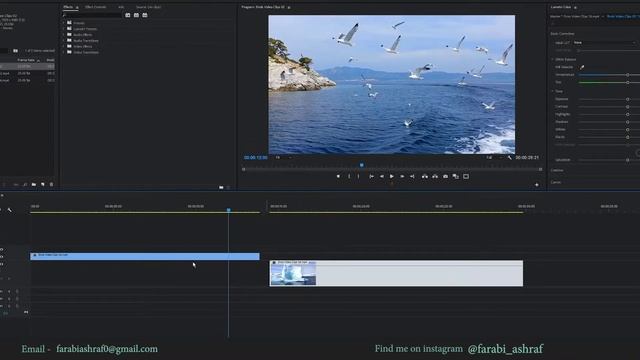640x360 pixels.
Task: Pick the WB Selector eyedropper
Action: click(582, 67)
